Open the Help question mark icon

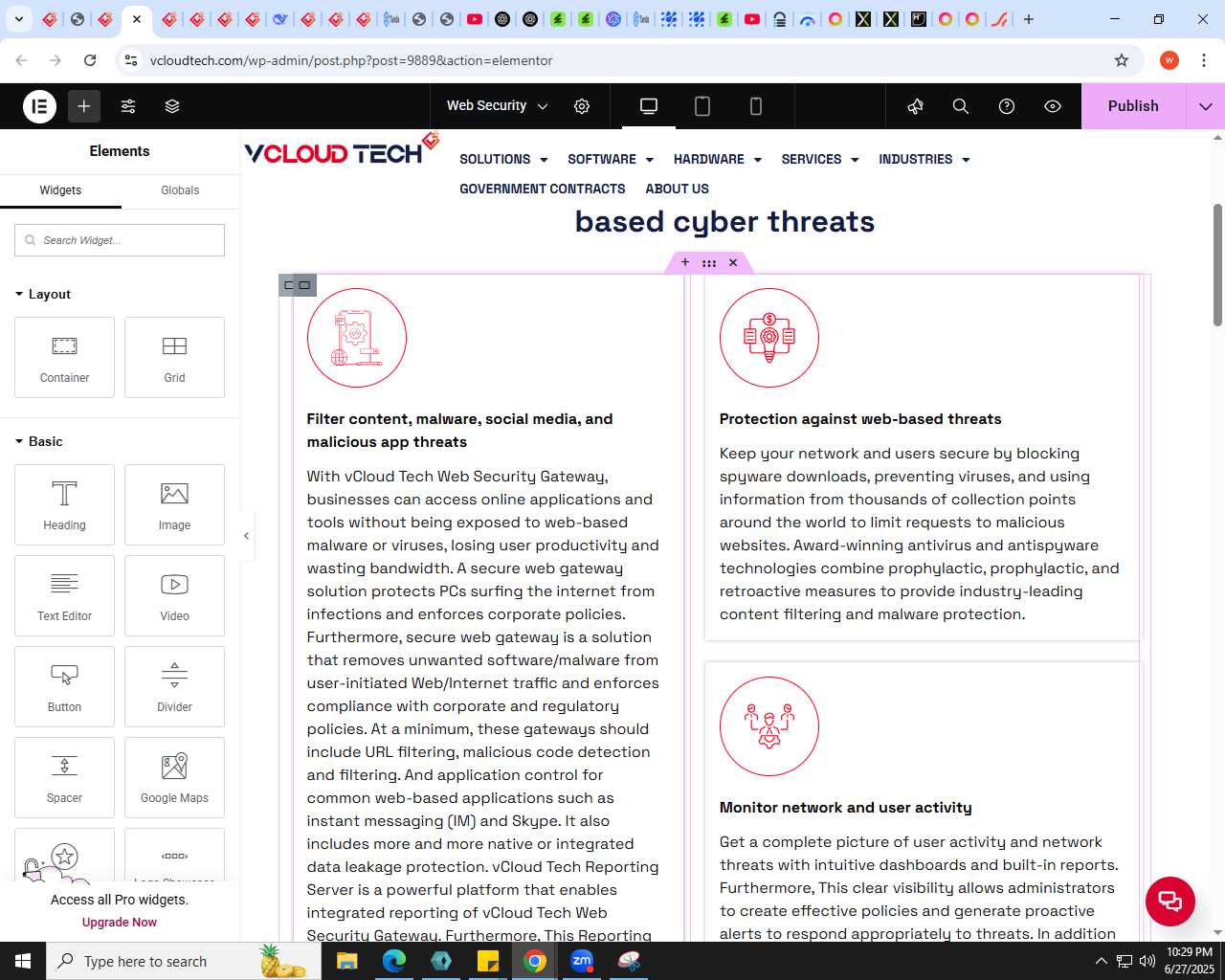pos(1007,106)
